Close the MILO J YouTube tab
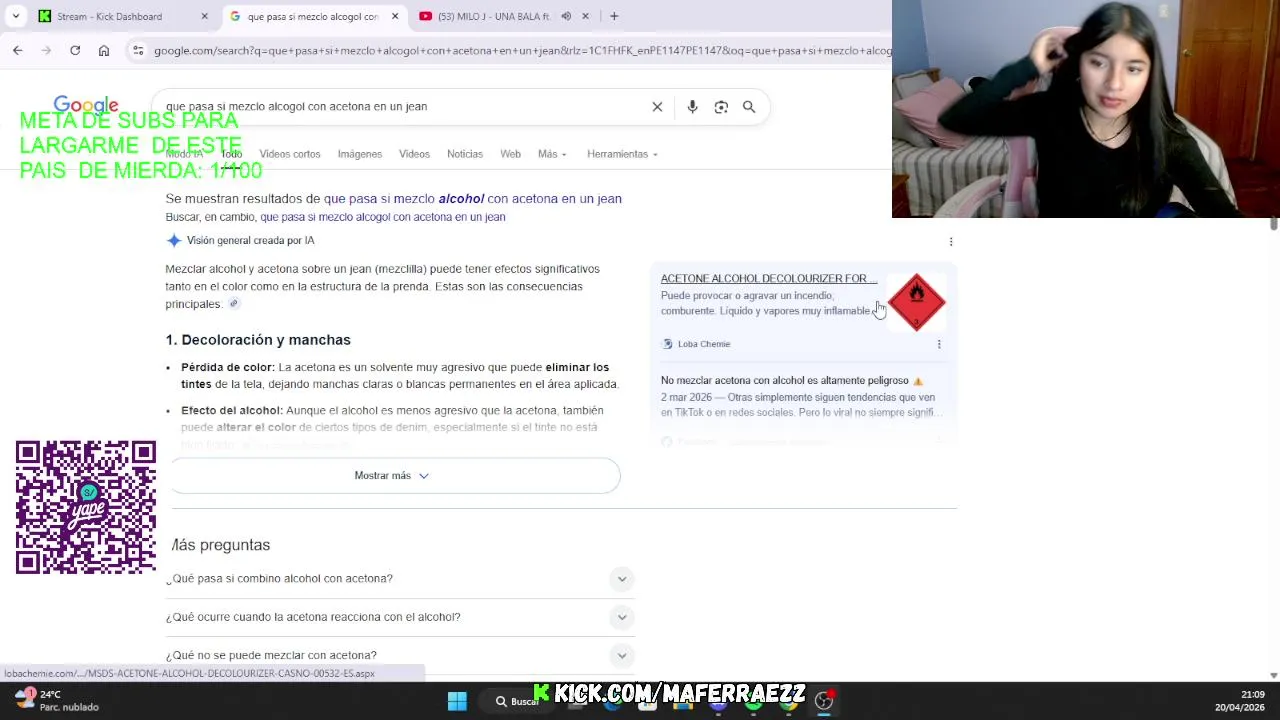 pos(586,16)
